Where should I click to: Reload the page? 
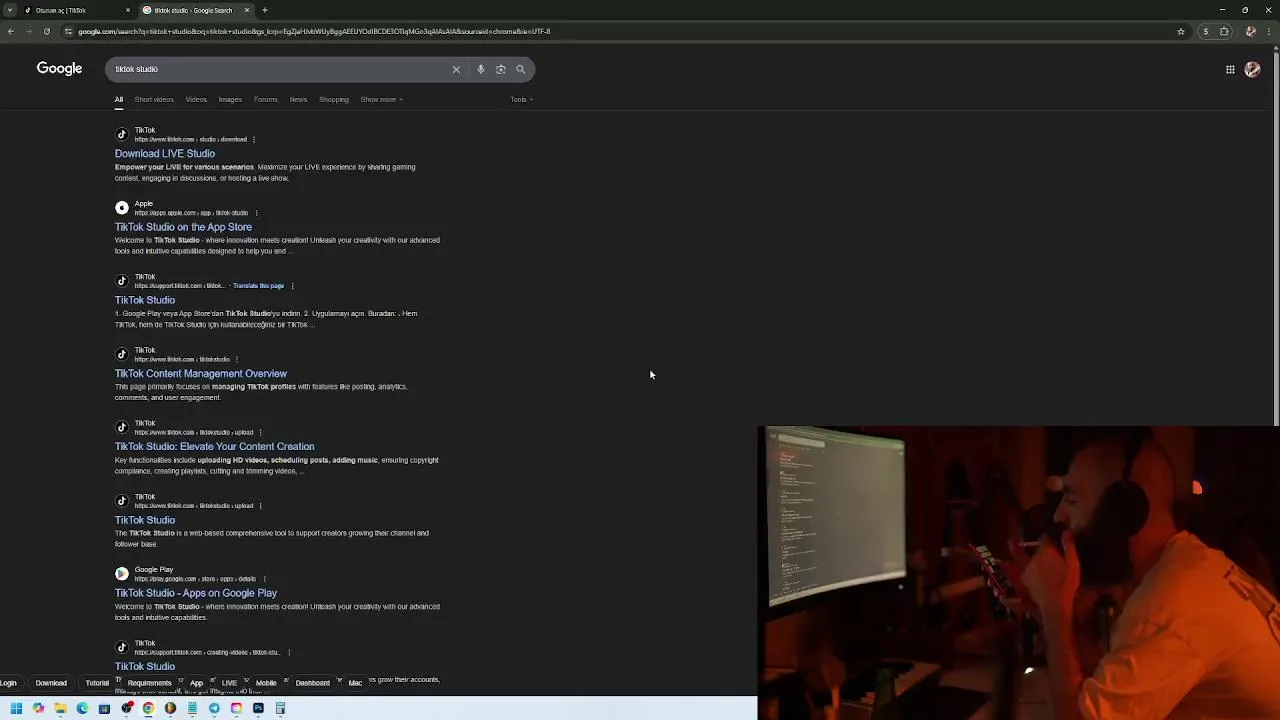(46, 31)
